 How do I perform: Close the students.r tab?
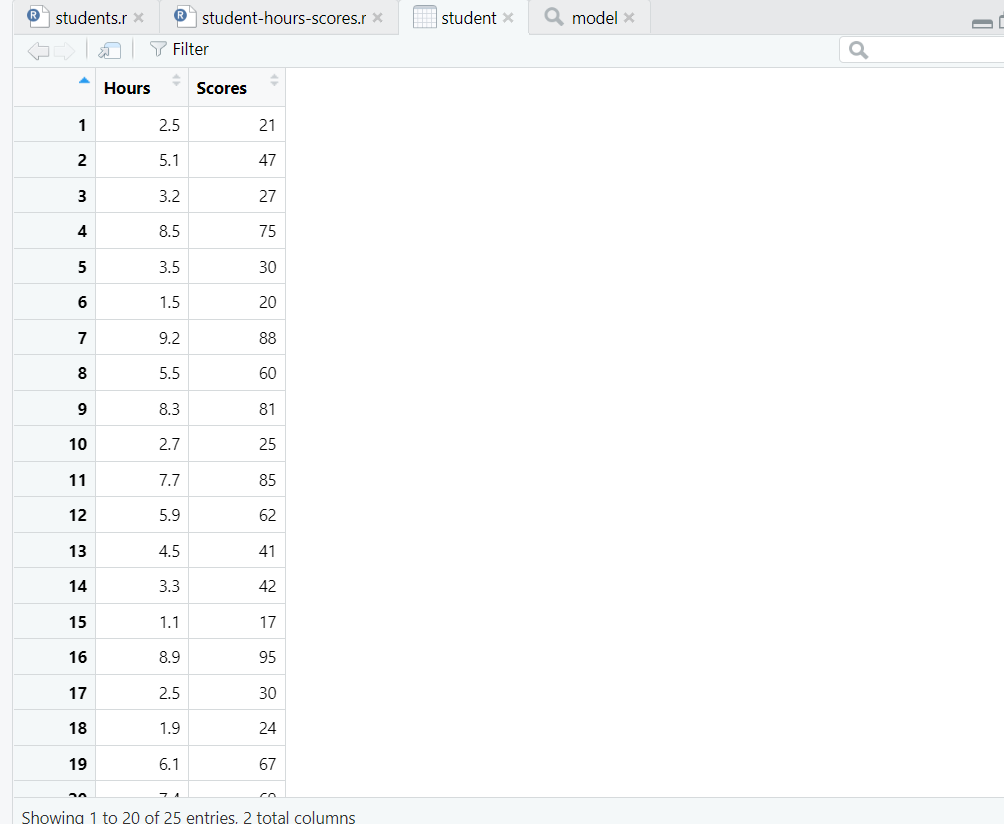coord(137,17)
